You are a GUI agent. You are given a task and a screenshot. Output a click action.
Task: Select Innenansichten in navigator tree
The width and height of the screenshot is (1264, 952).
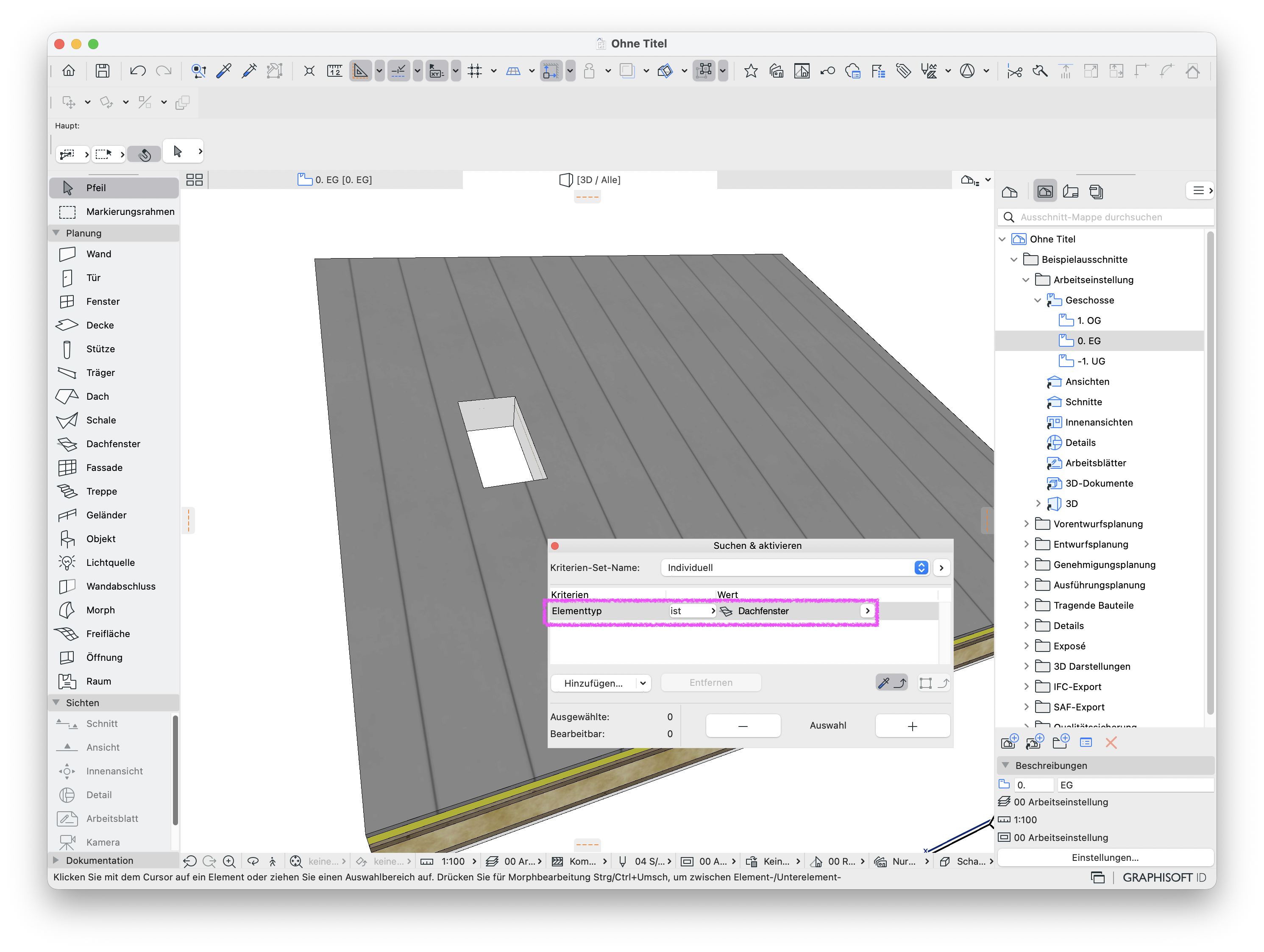coord(1098,422)
